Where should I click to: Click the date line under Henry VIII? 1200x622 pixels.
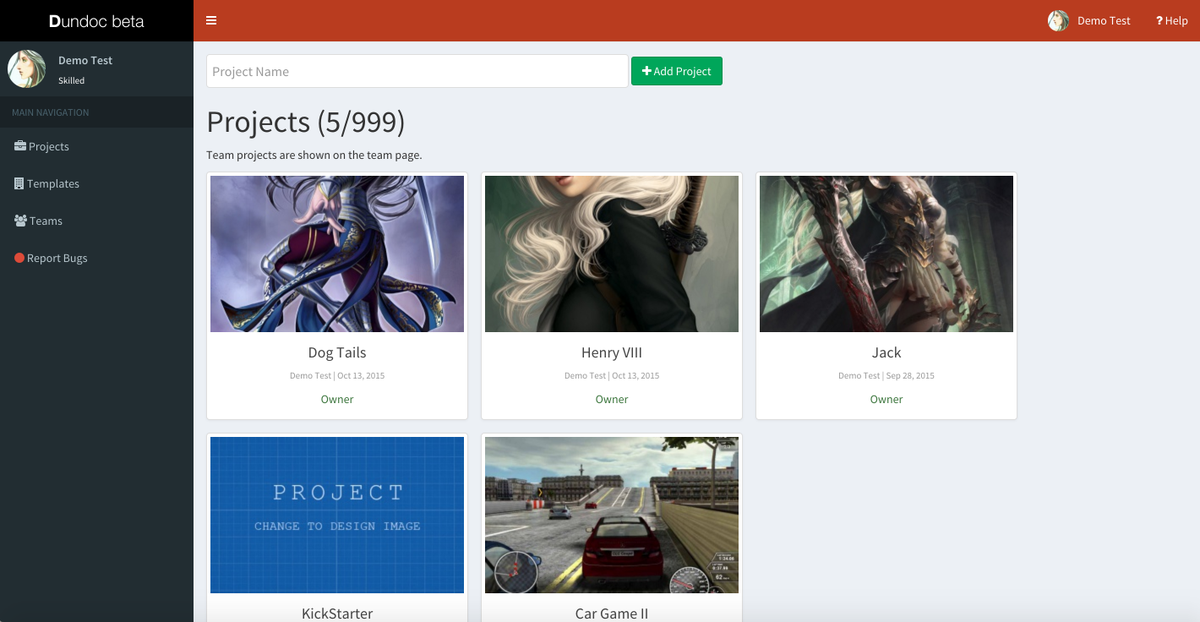pos(612,376)
